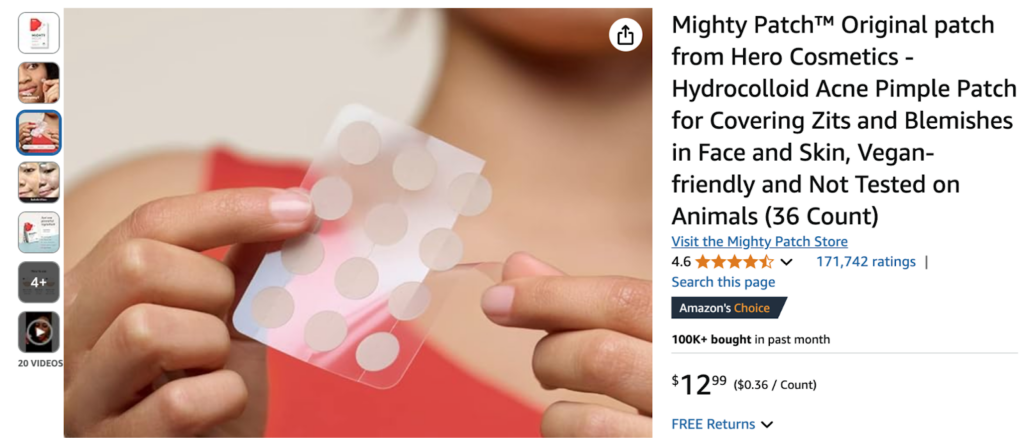The height and width of the screenshot is (438, 1024).
Task: Click the Amazon's Choice badge
Action: coord(729,307)
